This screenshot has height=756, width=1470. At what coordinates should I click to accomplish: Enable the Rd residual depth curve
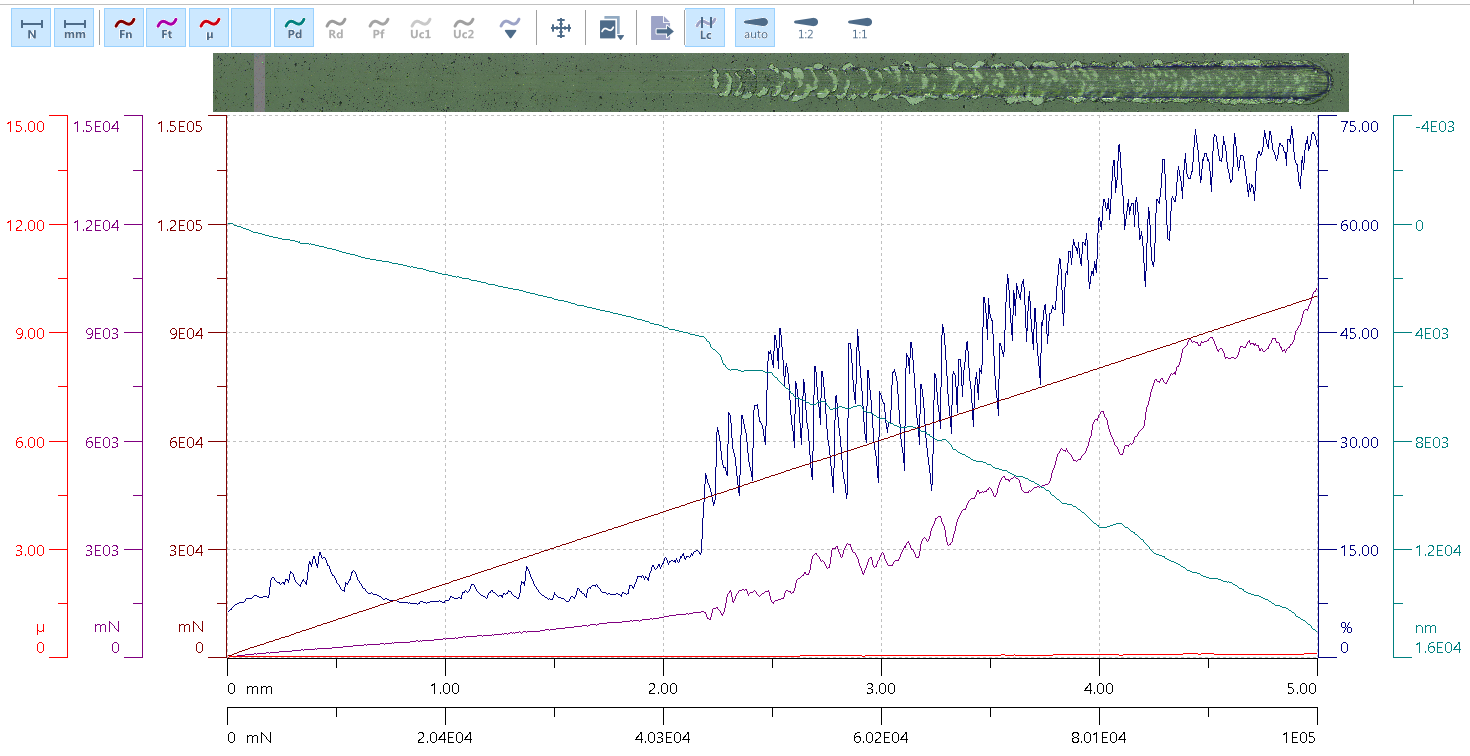point(336,27)
